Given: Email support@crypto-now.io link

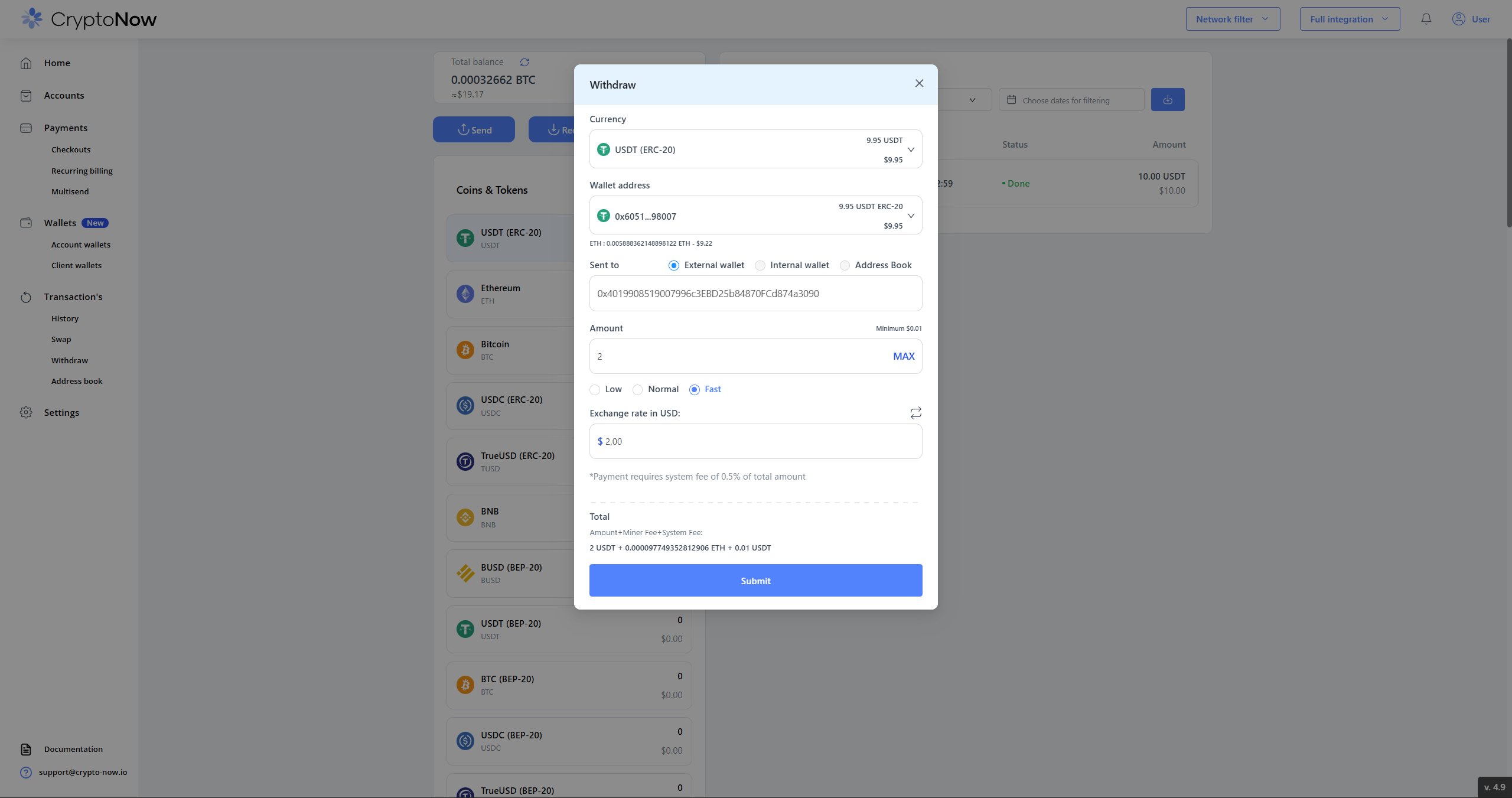Looking at the screenshot, I should [83, 772].
